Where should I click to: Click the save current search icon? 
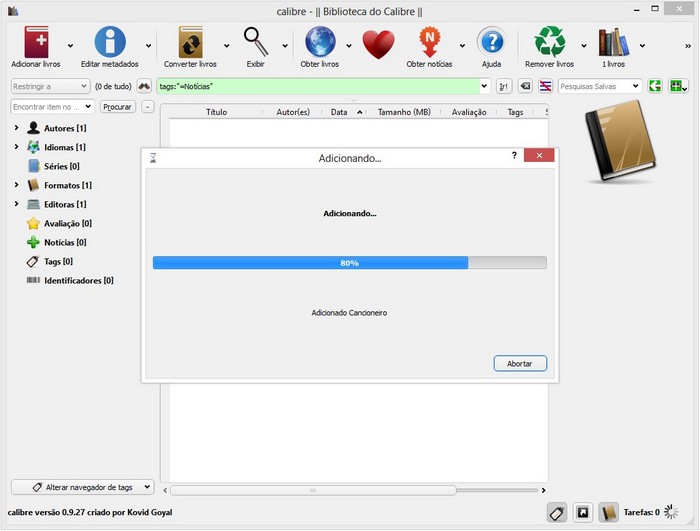tap(678, 86)
